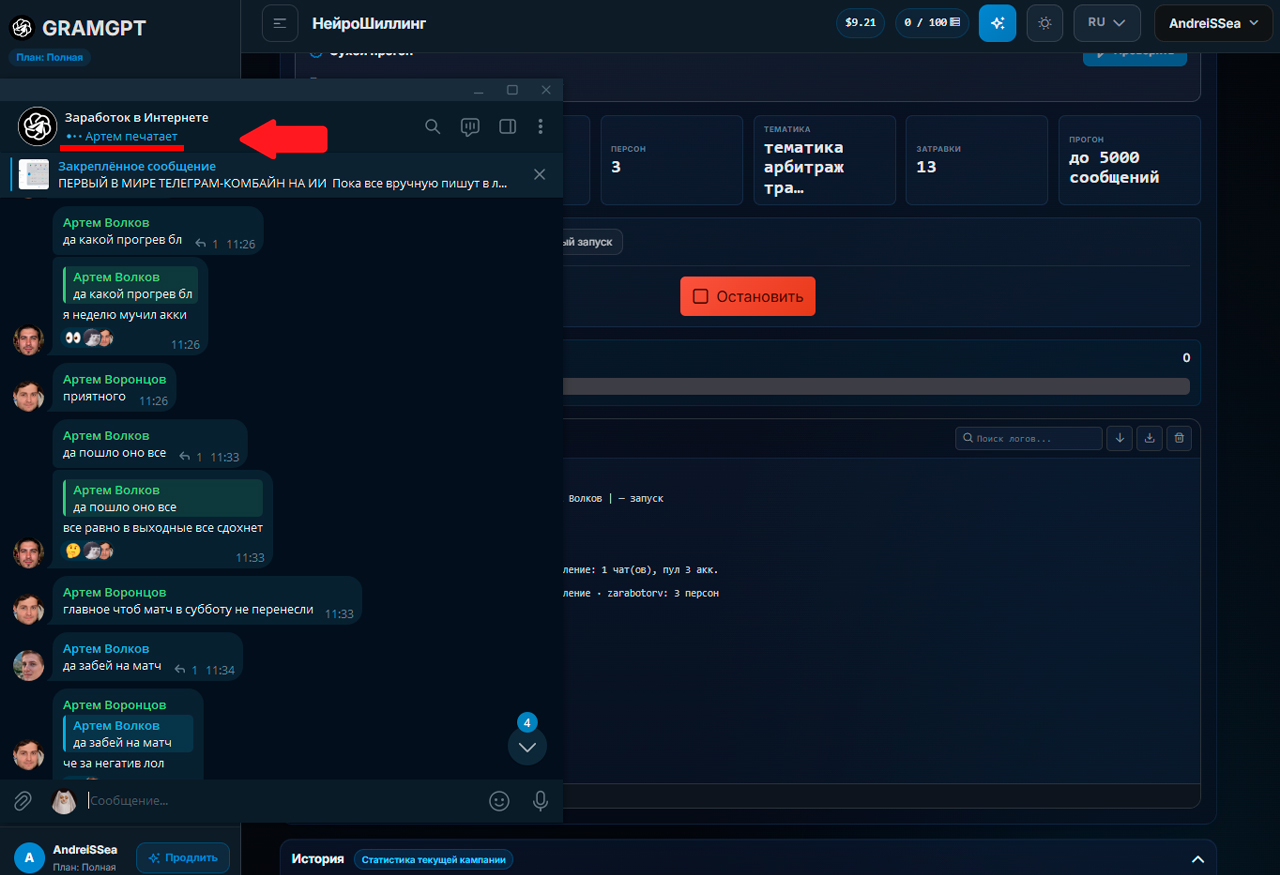Open the emoji picker smiley icon
Viewport: 1280px width, 875px height.
pyautogui.click(x=499, y=801)
